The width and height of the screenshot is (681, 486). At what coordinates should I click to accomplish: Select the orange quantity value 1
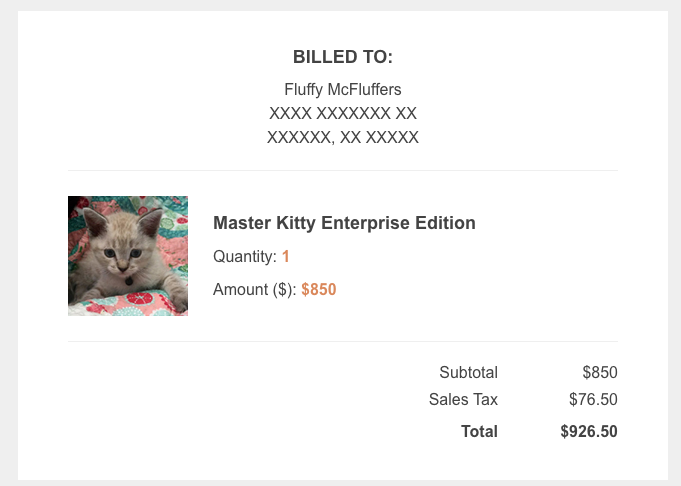[286, 257]
